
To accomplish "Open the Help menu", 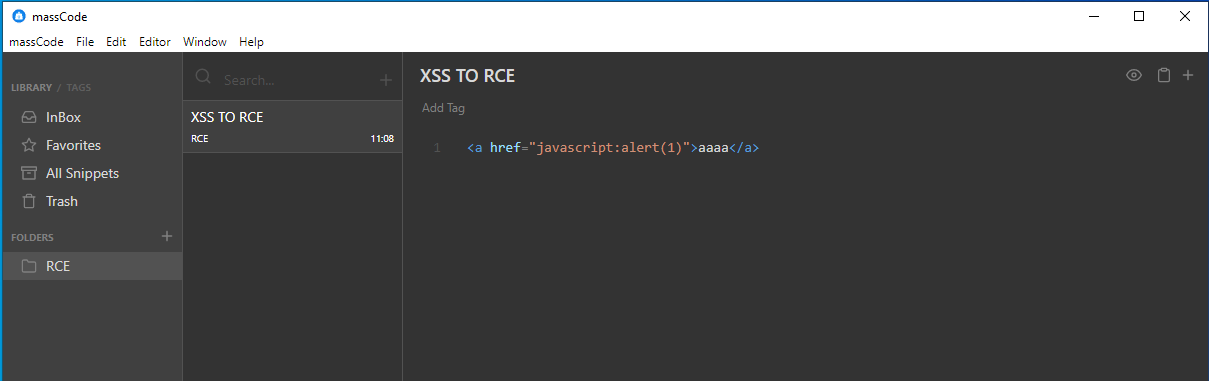I will pos(251,42).
